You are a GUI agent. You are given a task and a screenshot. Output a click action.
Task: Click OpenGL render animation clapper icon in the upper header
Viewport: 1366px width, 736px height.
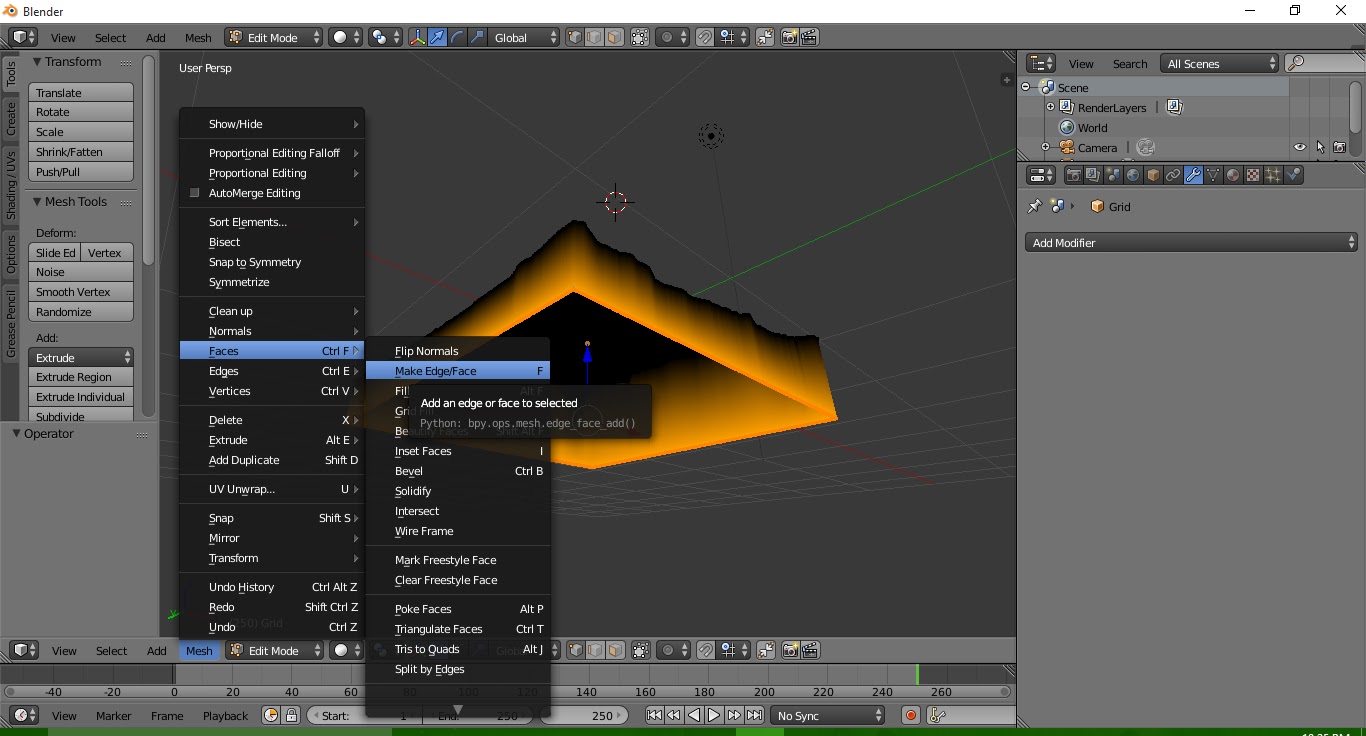(809, 37)
